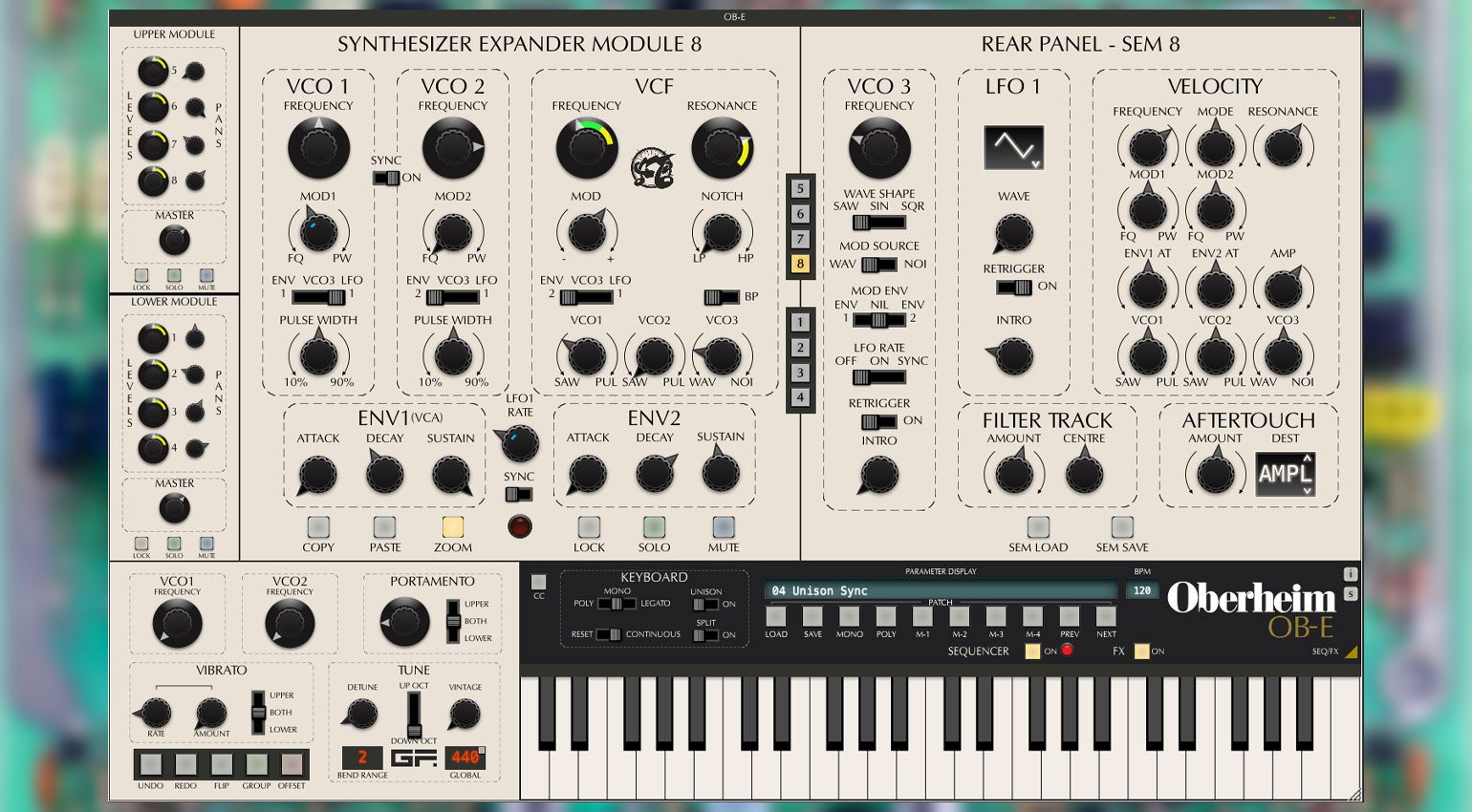1472x812 pixels.
Task: Click the LFO 1 INTRO knob
Action: [x=1013, y=357]
